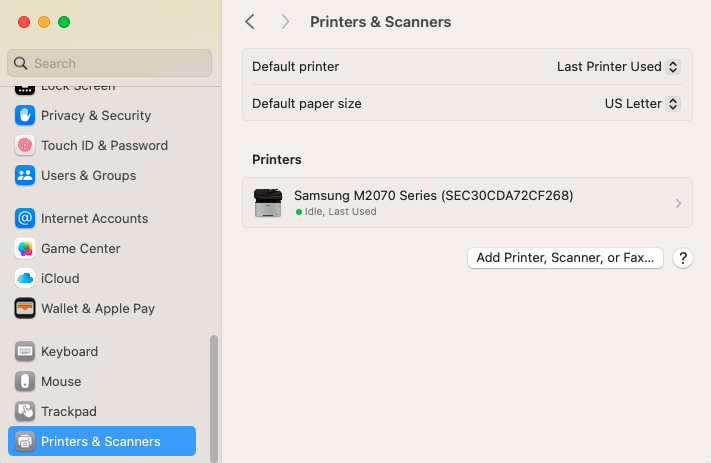Click Samsung M2070 Series printer name
Image resolution: width=711 pixels, height=463 pixels.
(433, 195)
